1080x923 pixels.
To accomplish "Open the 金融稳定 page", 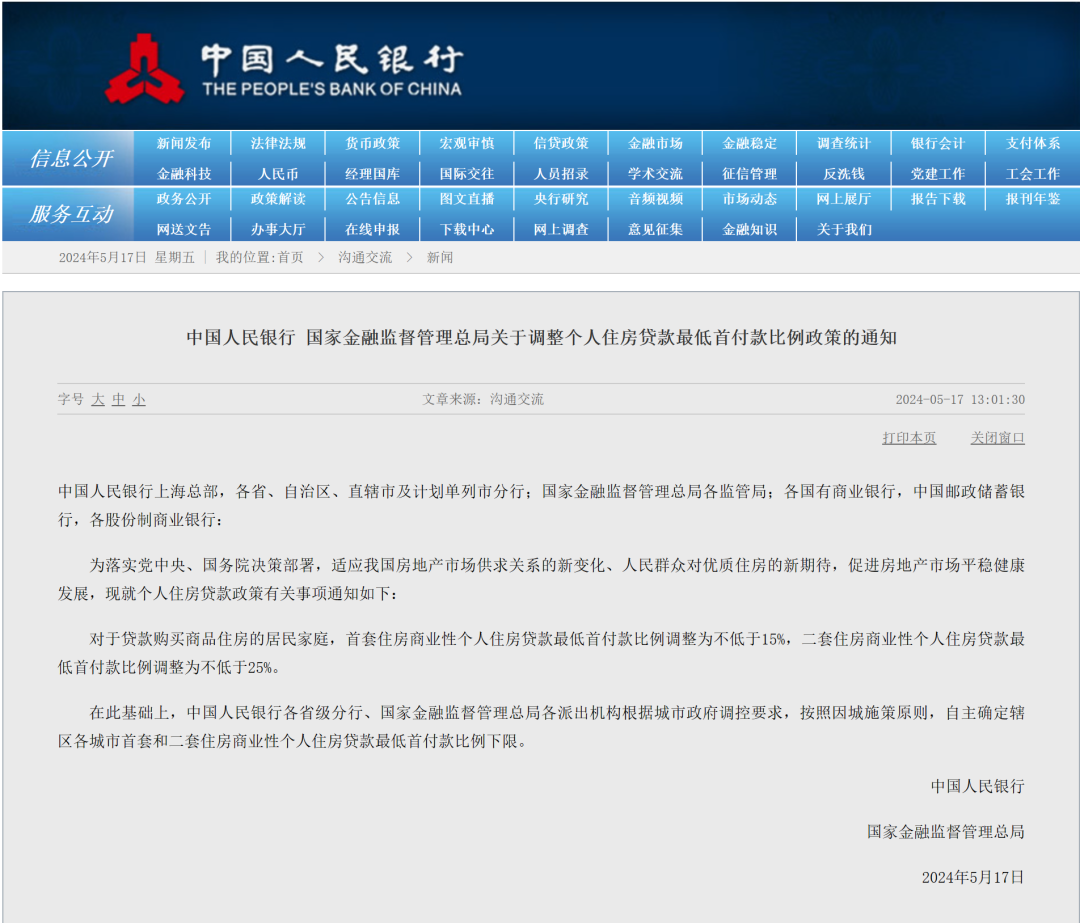I will pos(749,143).
